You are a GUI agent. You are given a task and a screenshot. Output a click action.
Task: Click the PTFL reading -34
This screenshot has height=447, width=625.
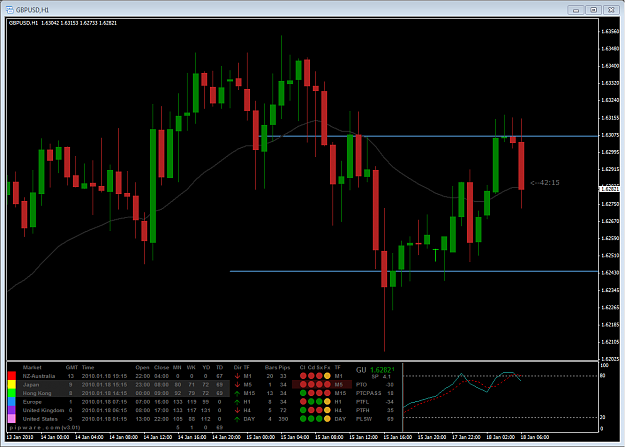[x=389, y=402]
